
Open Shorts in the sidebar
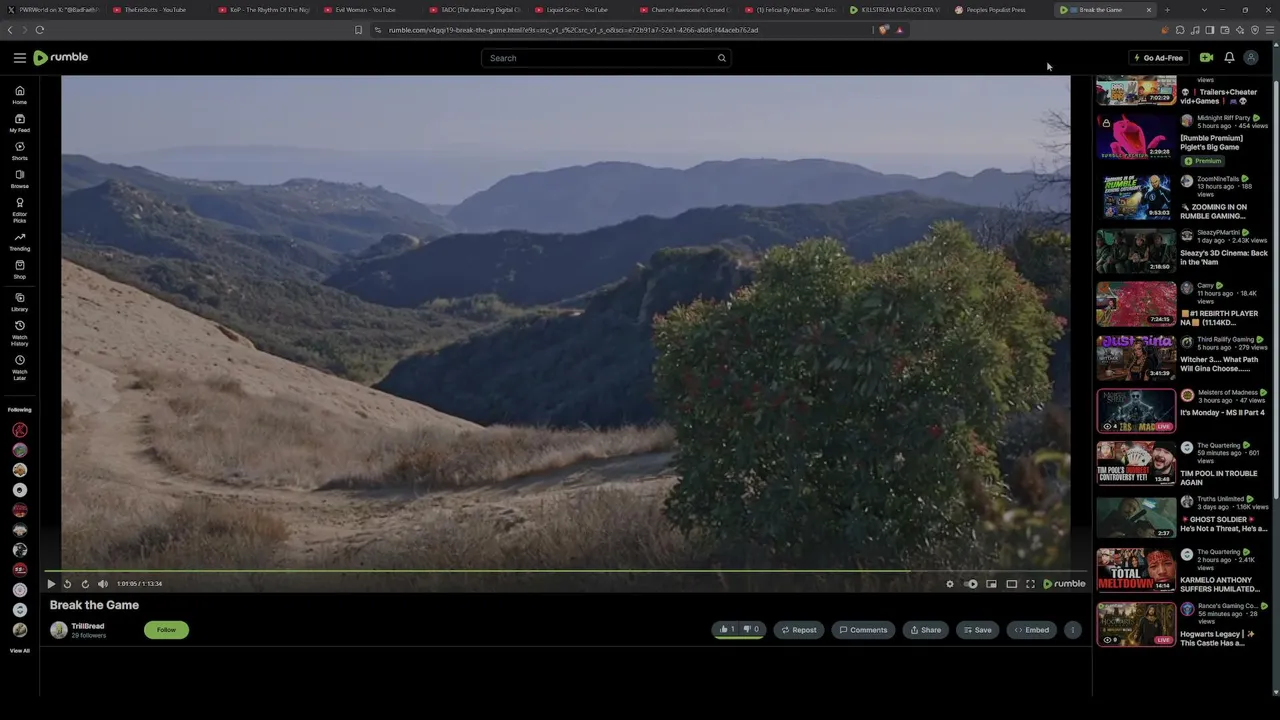19,151
